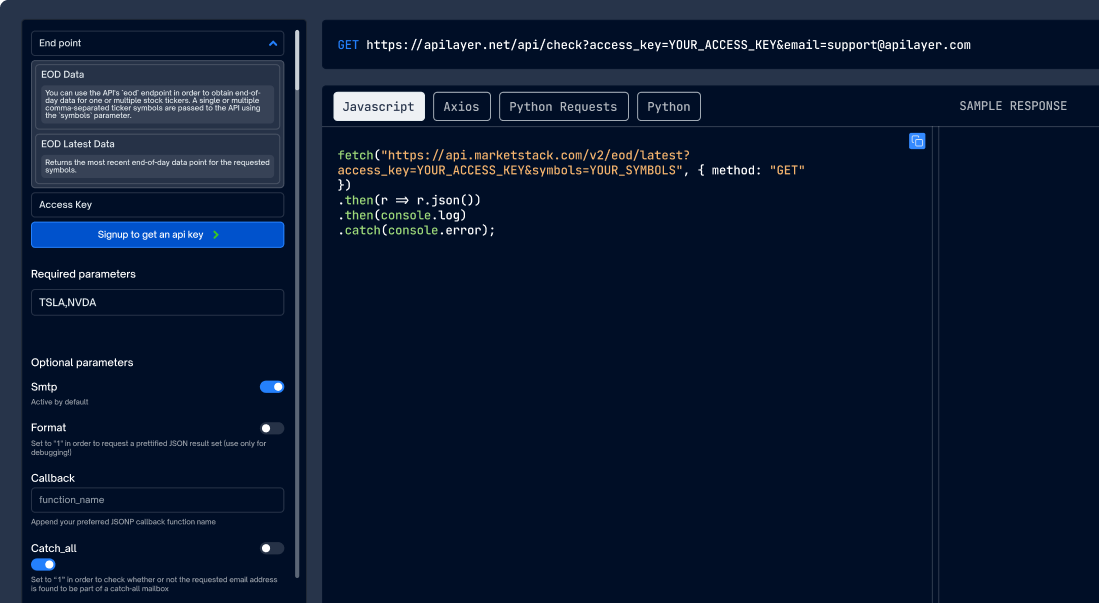This screenshot has width=1099, height=603.
Task: Click into the Access Key field
Action: pyautogui.click(x=157, y=205)
